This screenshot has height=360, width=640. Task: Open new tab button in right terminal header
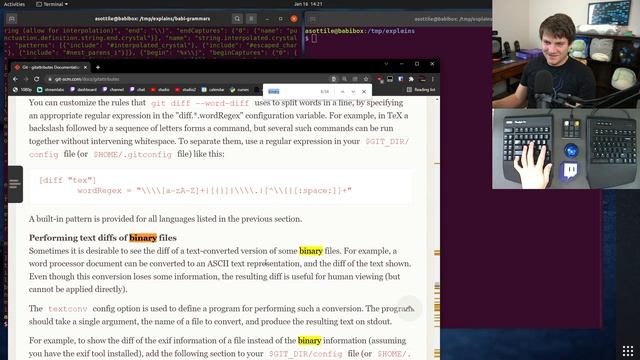coord(313,19)
